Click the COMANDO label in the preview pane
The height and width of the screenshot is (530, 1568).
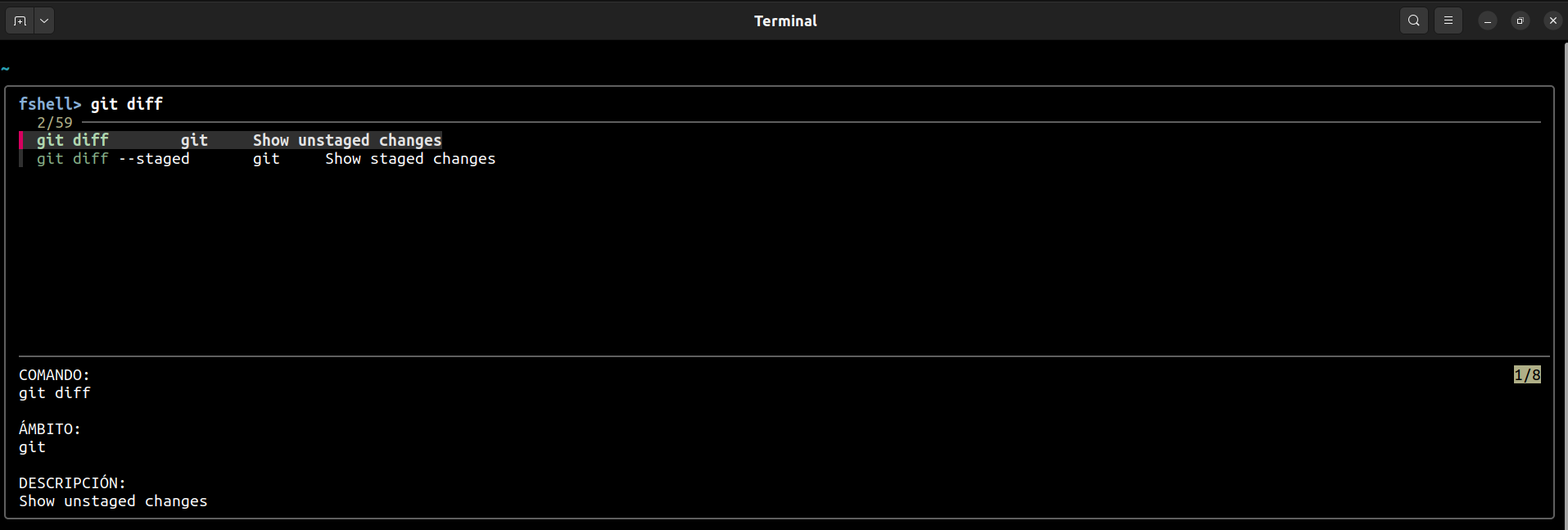(x=54, y=375)
